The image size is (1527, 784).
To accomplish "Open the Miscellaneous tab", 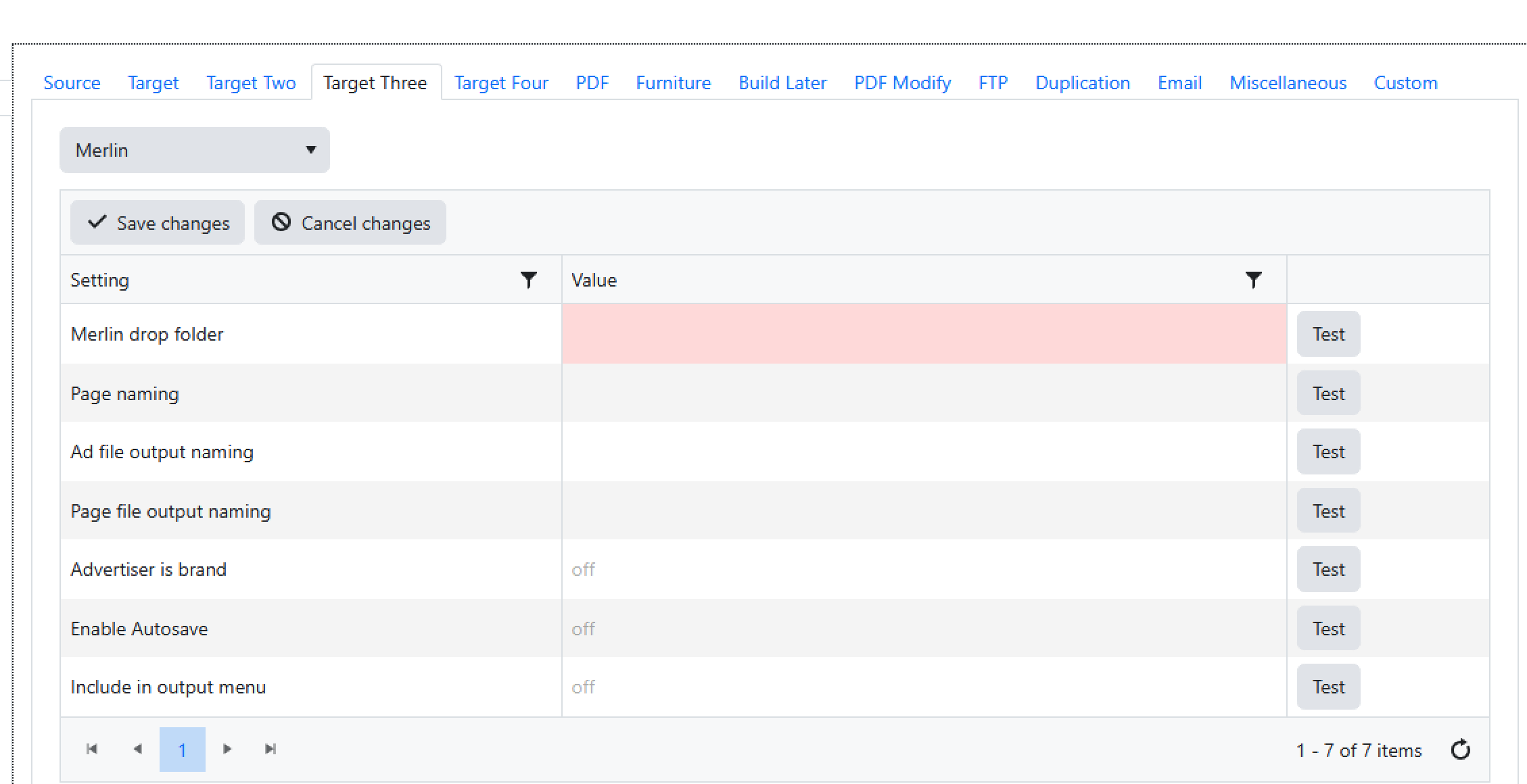I will pyautogui.click(x=1288, y=83).
